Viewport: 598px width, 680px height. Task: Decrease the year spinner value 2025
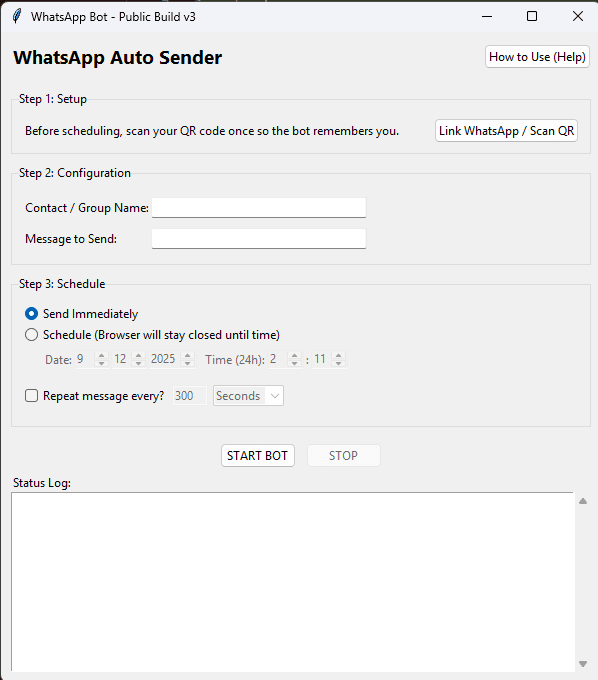coord(188,363)
